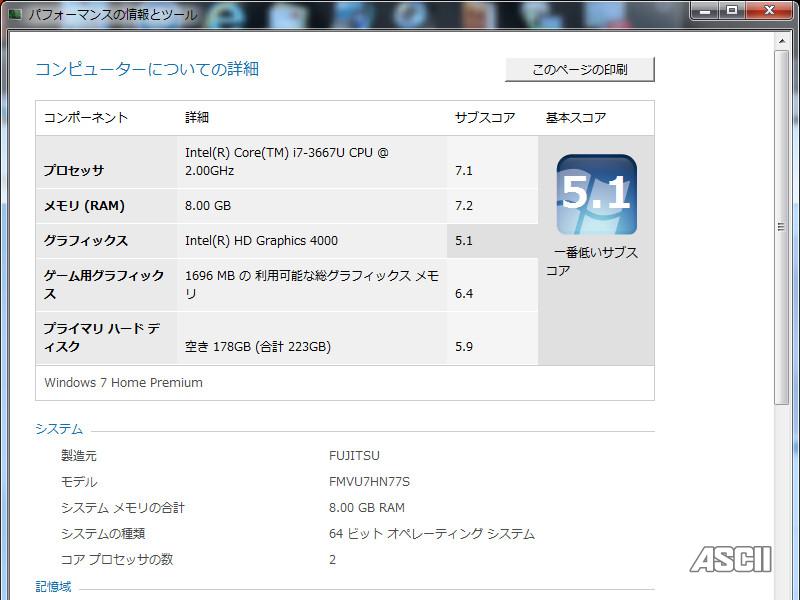Click the コンポーネント column header
Screen dimensions: 800x600
pos(86,118)
